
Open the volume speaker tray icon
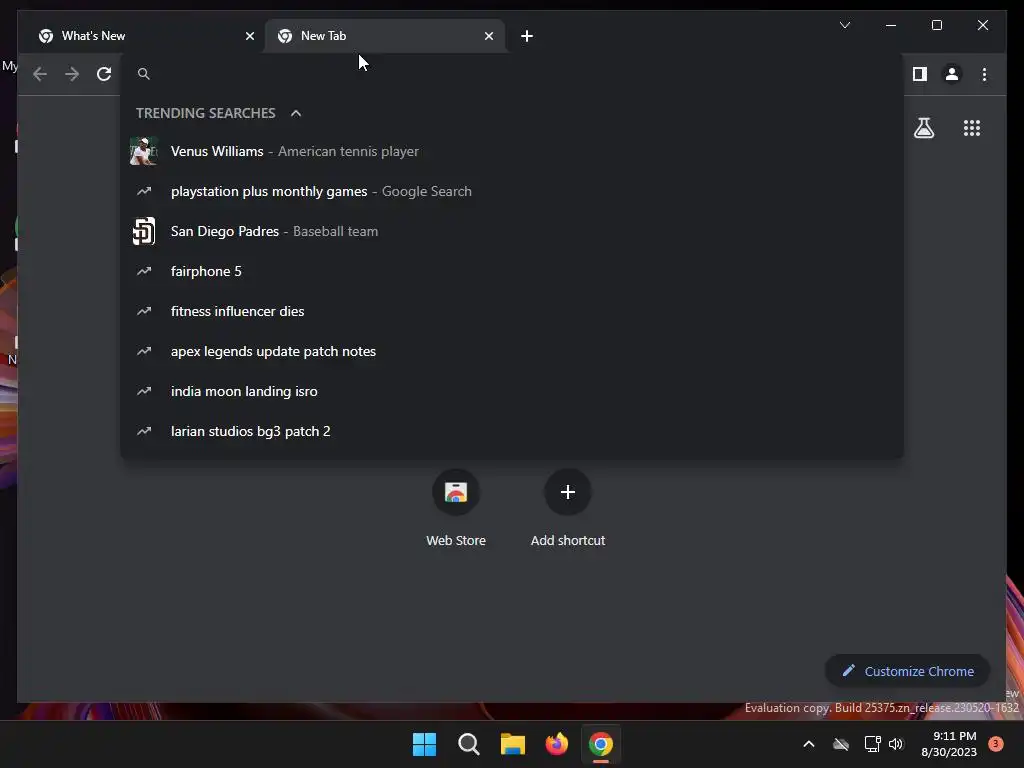pos(896,744)
